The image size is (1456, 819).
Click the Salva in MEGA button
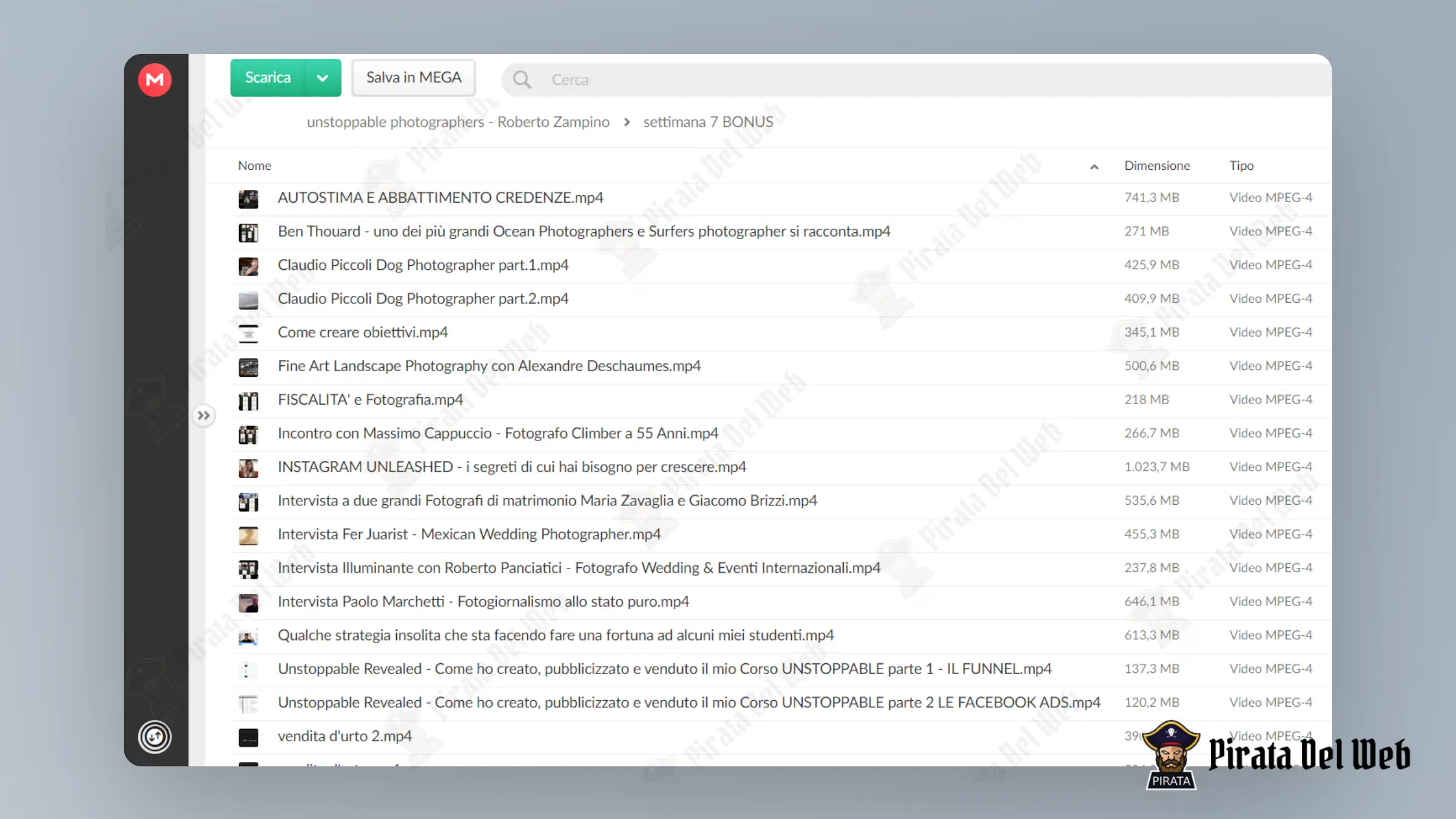[414, 78]
